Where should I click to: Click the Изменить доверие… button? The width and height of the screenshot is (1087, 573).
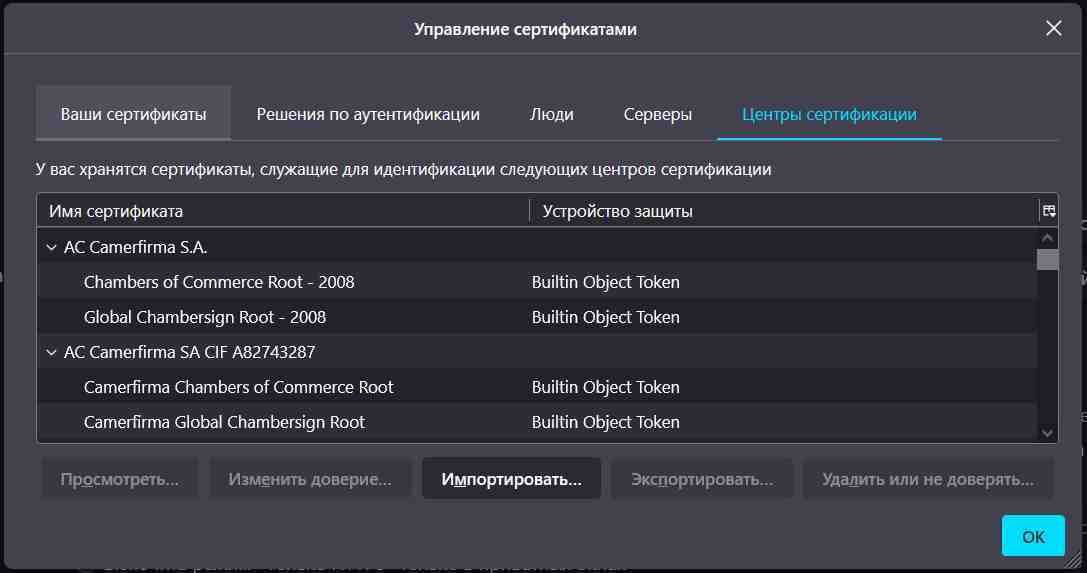tap(310, 479)
